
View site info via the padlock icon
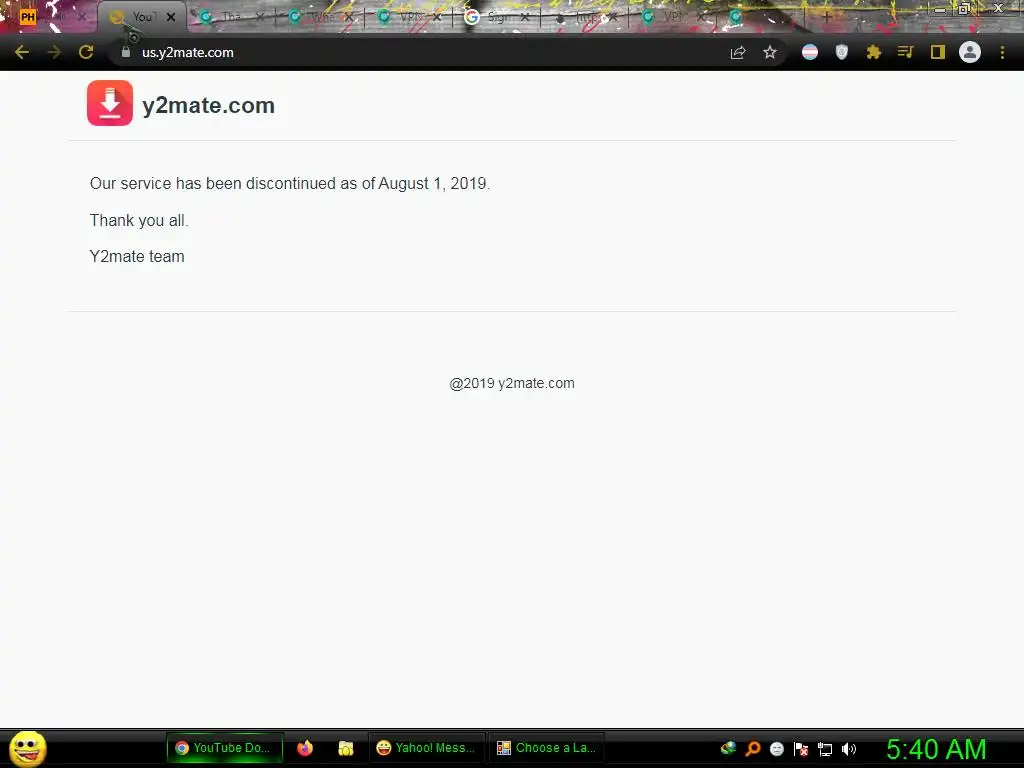[x=126, y=52]
